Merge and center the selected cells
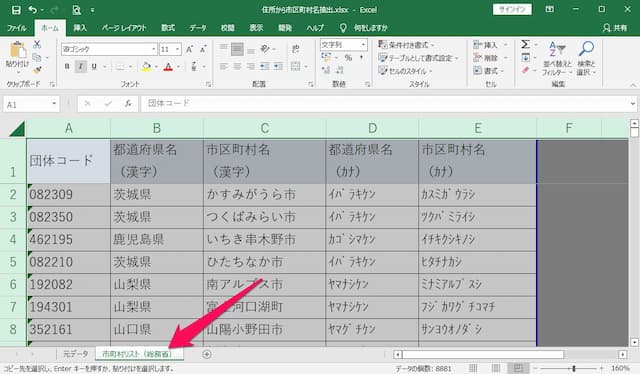The height and width of the screenshot is (374, 640). 296,66
